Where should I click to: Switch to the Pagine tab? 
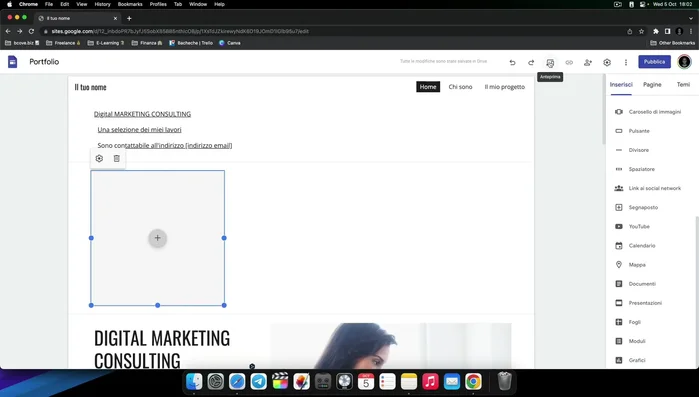(x=652, y=85)
